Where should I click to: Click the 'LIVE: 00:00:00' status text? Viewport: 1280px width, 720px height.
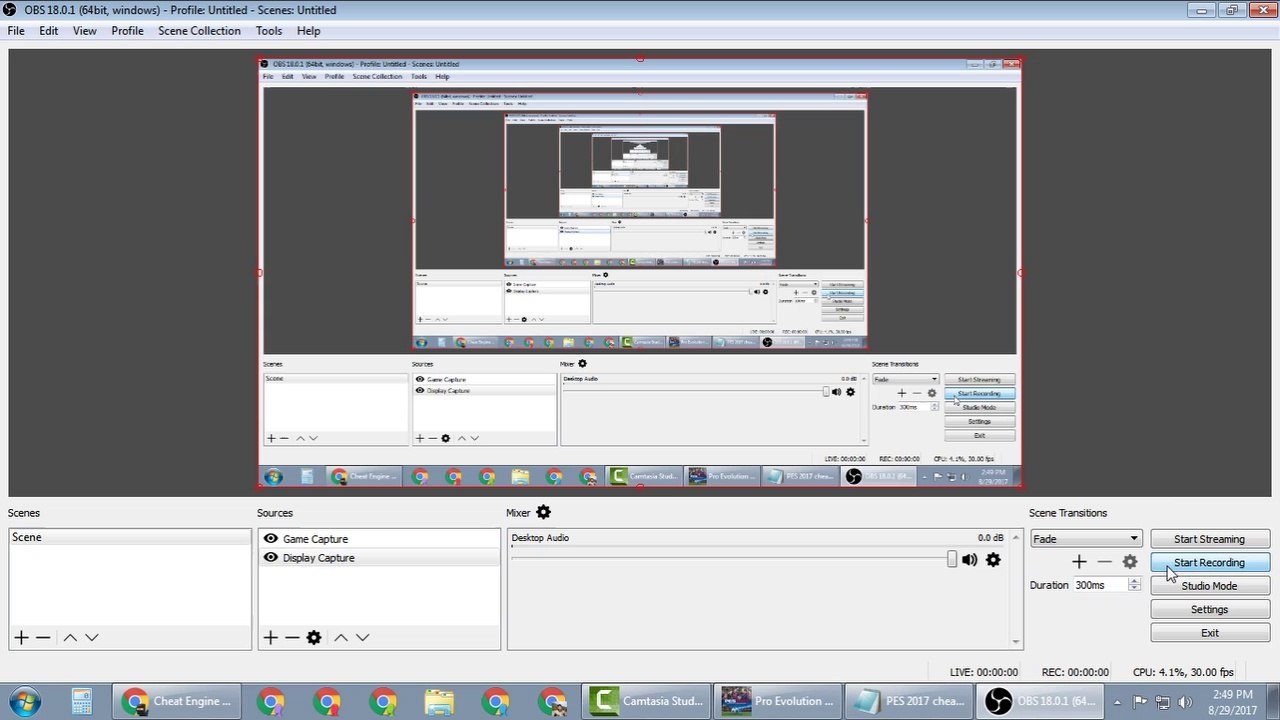(x=984, y=673)
